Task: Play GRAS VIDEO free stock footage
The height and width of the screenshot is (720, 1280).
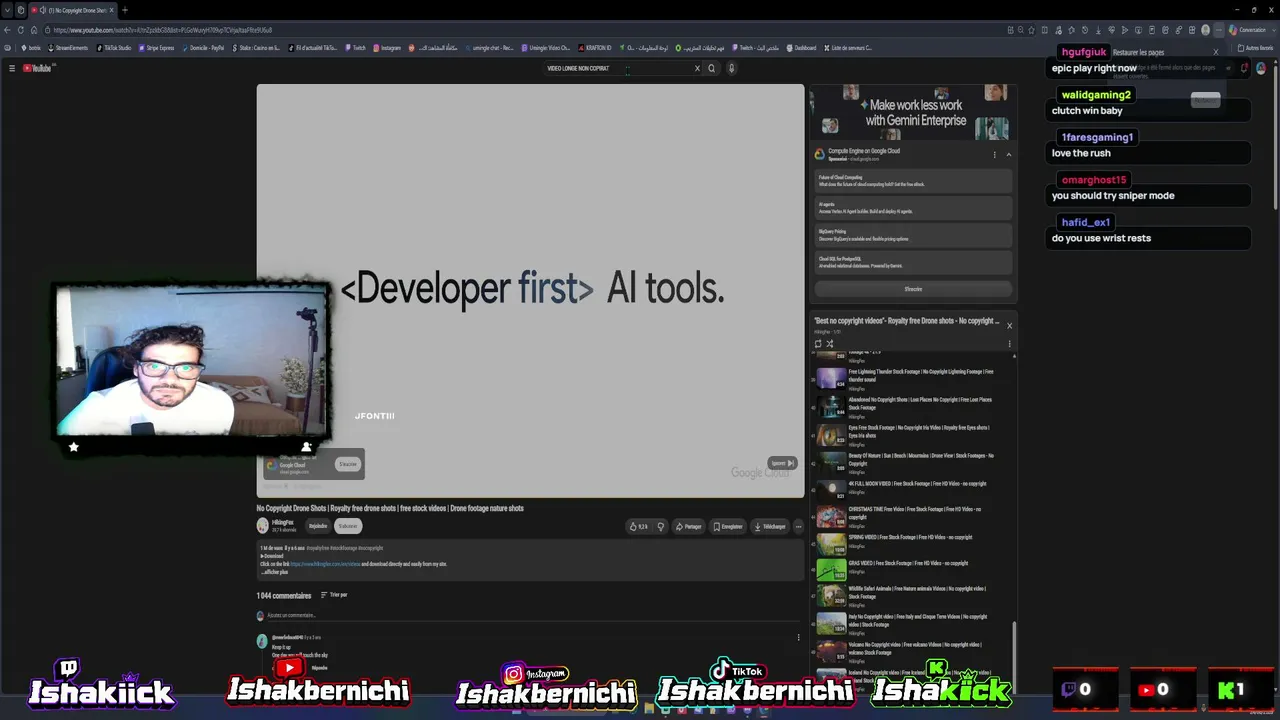Action: tap(912, 569)
